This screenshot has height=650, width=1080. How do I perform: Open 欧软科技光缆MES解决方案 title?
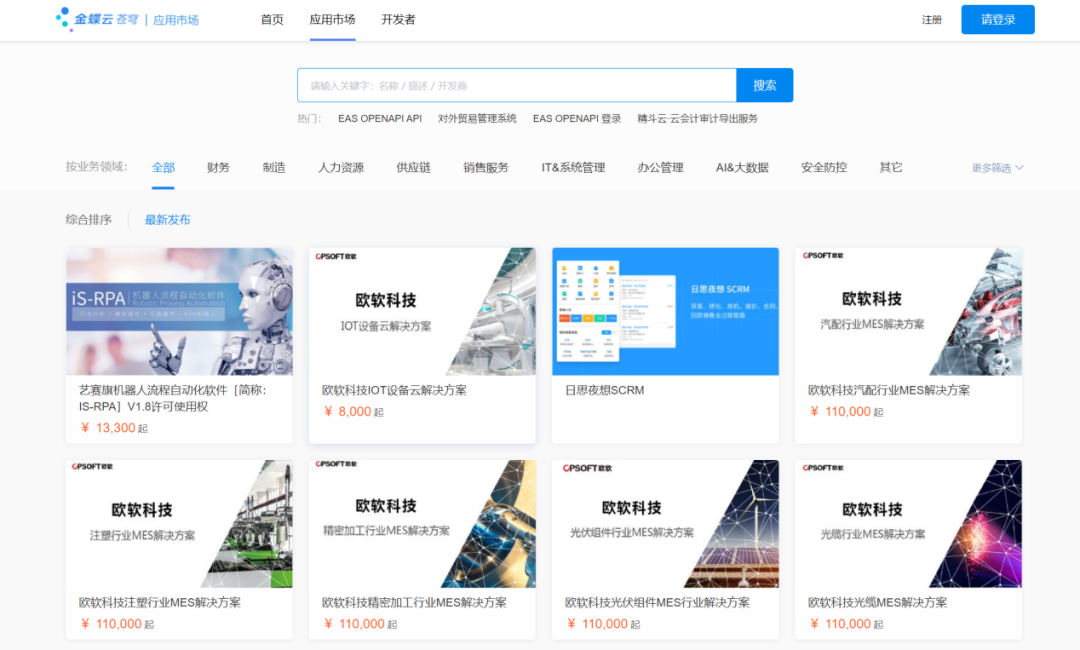point(878,602)
